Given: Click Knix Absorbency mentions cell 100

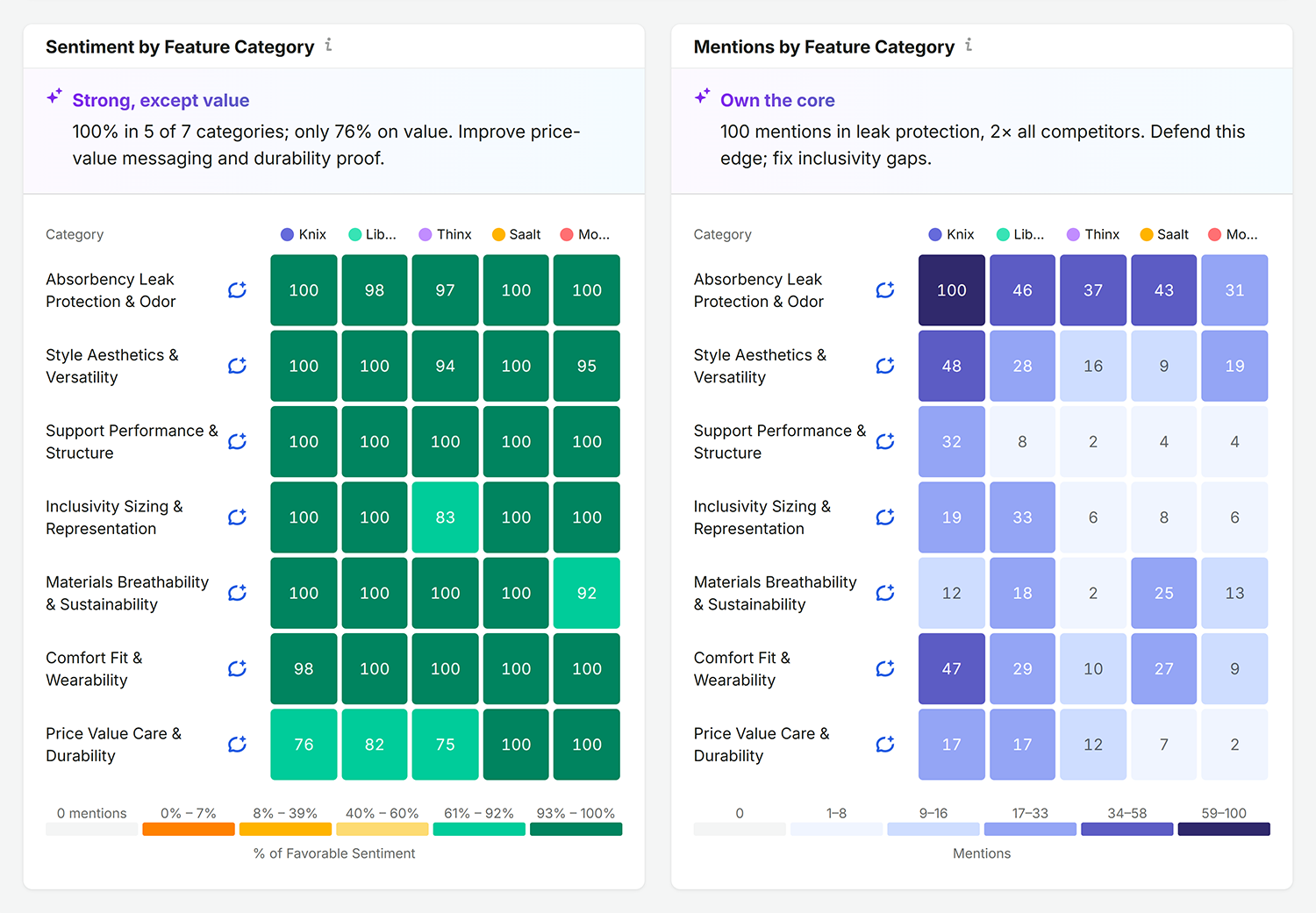Looking at the screenshot, I should (x=952, y=290).
